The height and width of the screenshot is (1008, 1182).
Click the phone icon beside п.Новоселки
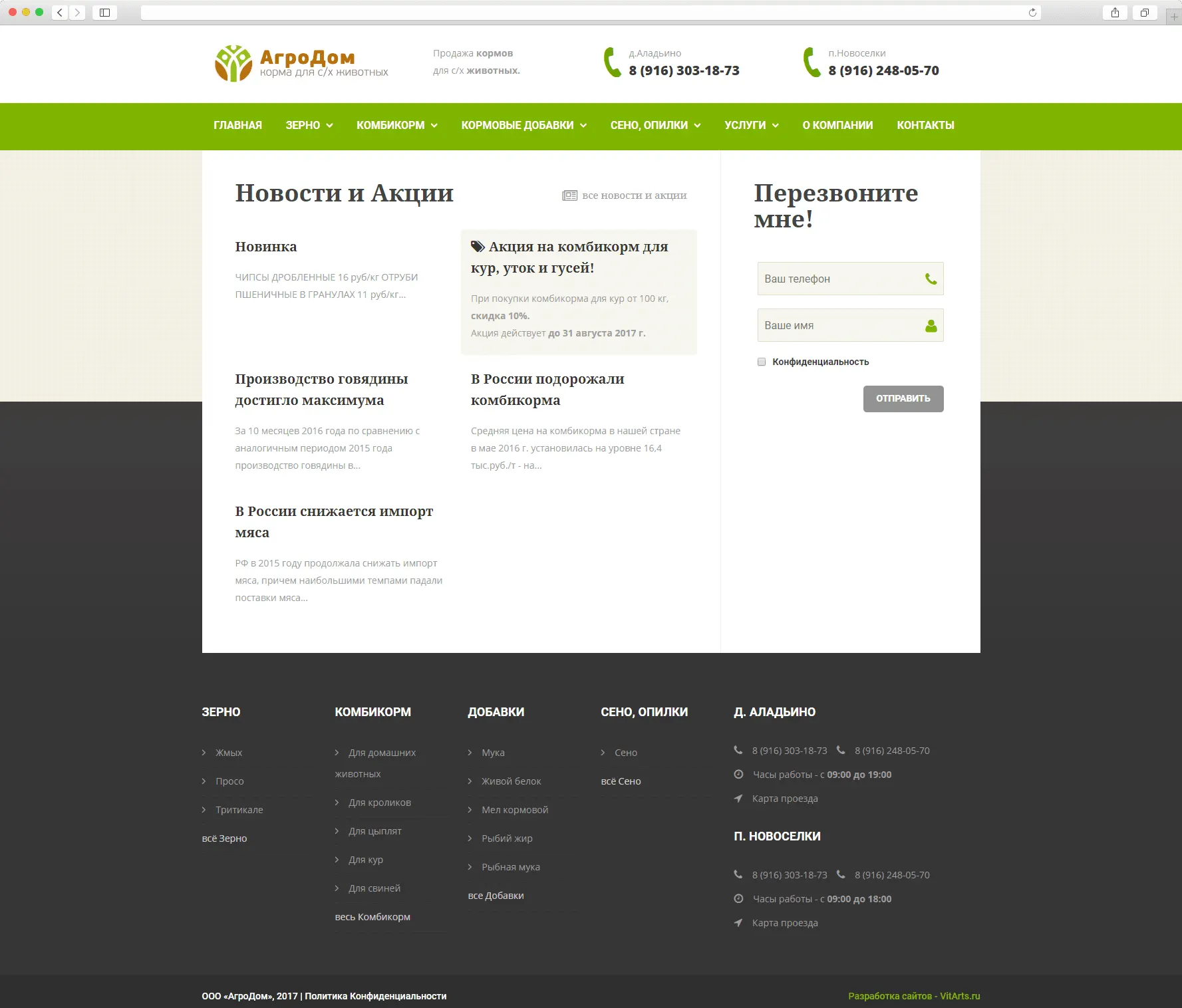click(811, 63)
